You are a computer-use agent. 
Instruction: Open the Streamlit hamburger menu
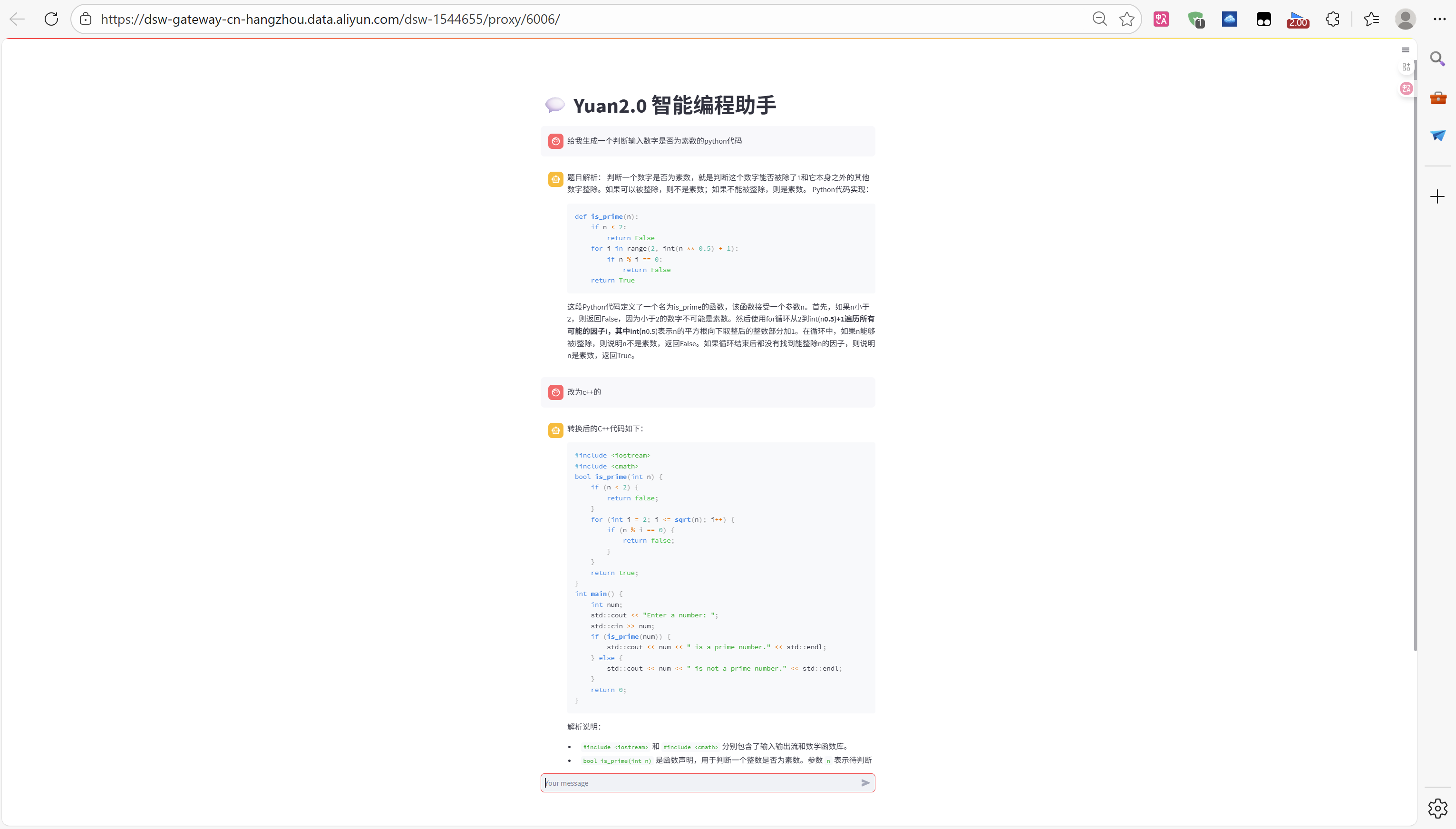pyautogui.click(x=1405, y=50)
